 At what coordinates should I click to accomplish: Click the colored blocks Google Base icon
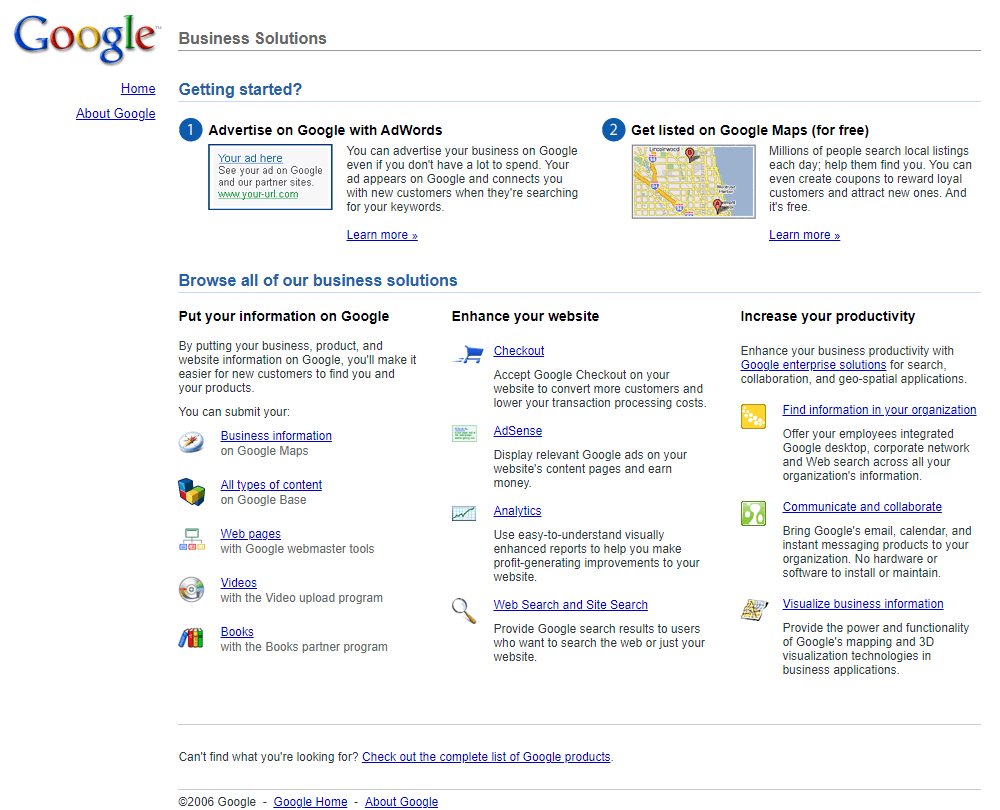click(x=191, y=492)
